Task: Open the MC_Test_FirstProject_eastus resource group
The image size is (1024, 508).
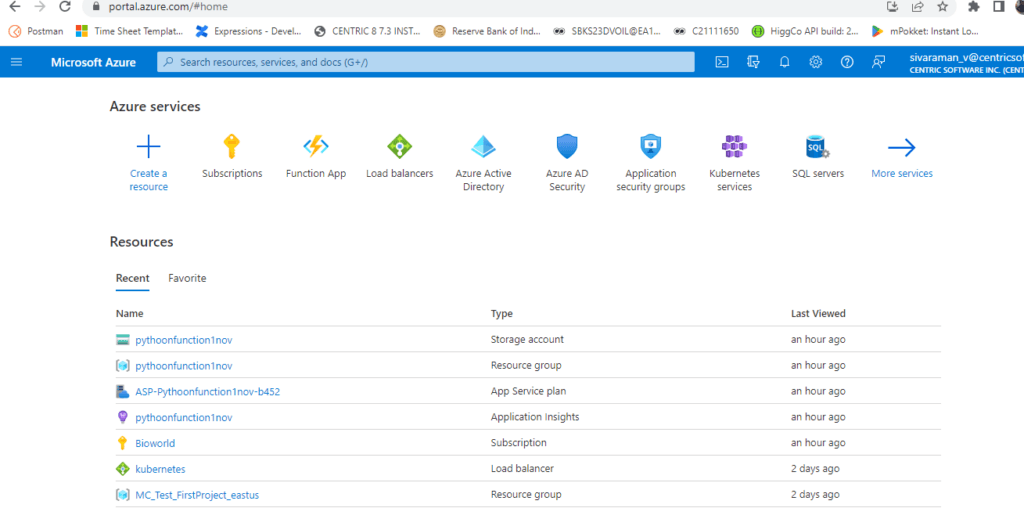Action: (x=197, y=495)
